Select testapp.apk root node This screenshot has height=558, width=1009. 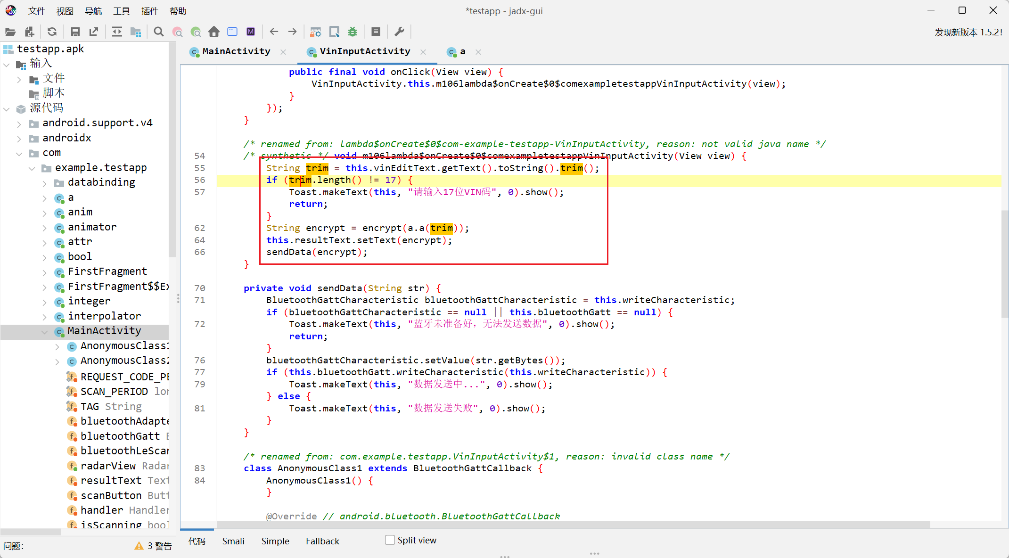coord(50,49)
